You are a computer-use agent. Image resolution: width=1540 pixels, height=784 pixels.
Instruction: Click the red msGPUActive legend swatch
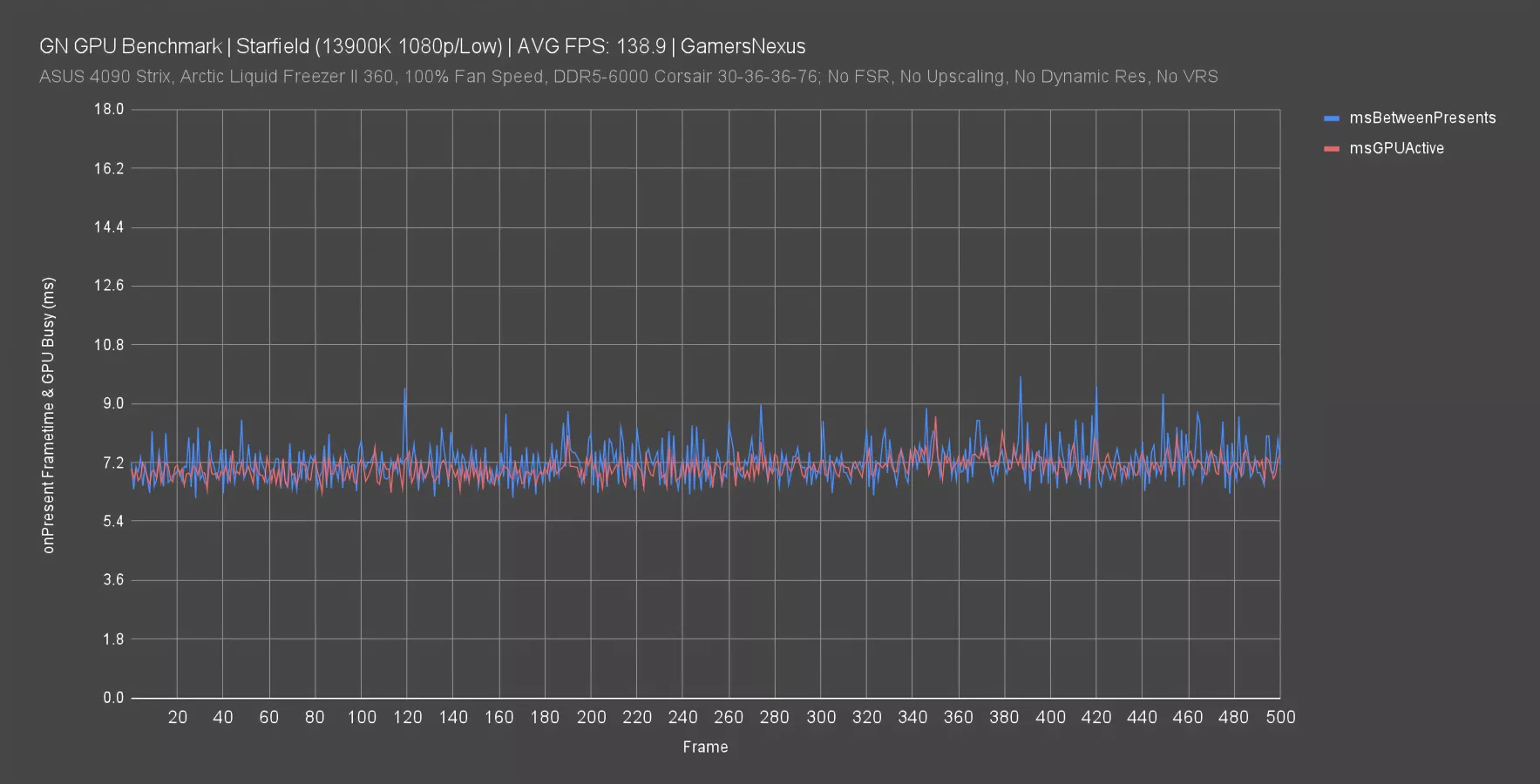click(1331, 149)
